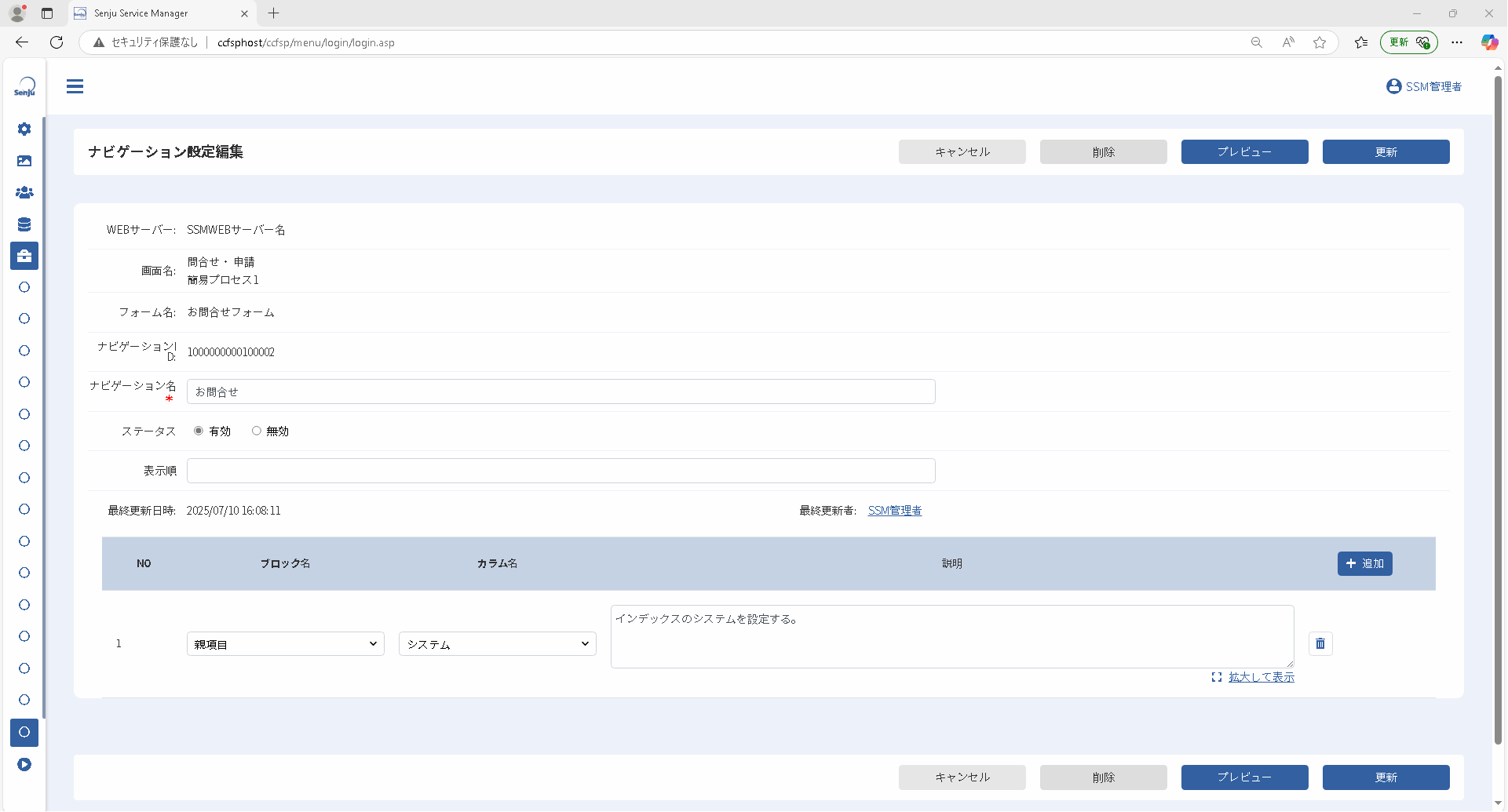Screen dimensions: 1508x812
Task: Open a new browser tab
Action: pos(273,13)
